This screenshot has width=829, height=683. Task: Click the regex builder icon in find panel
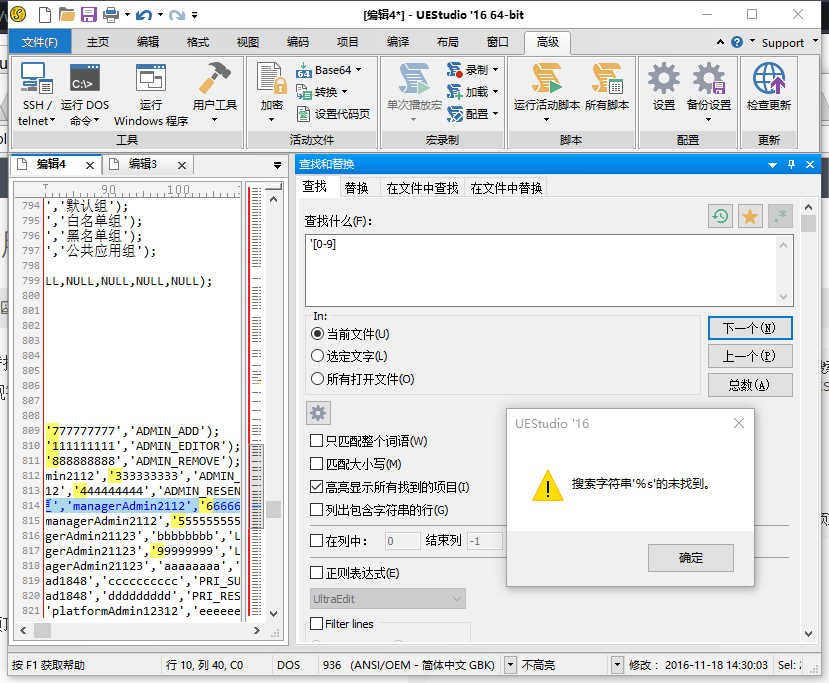[780, 216]
